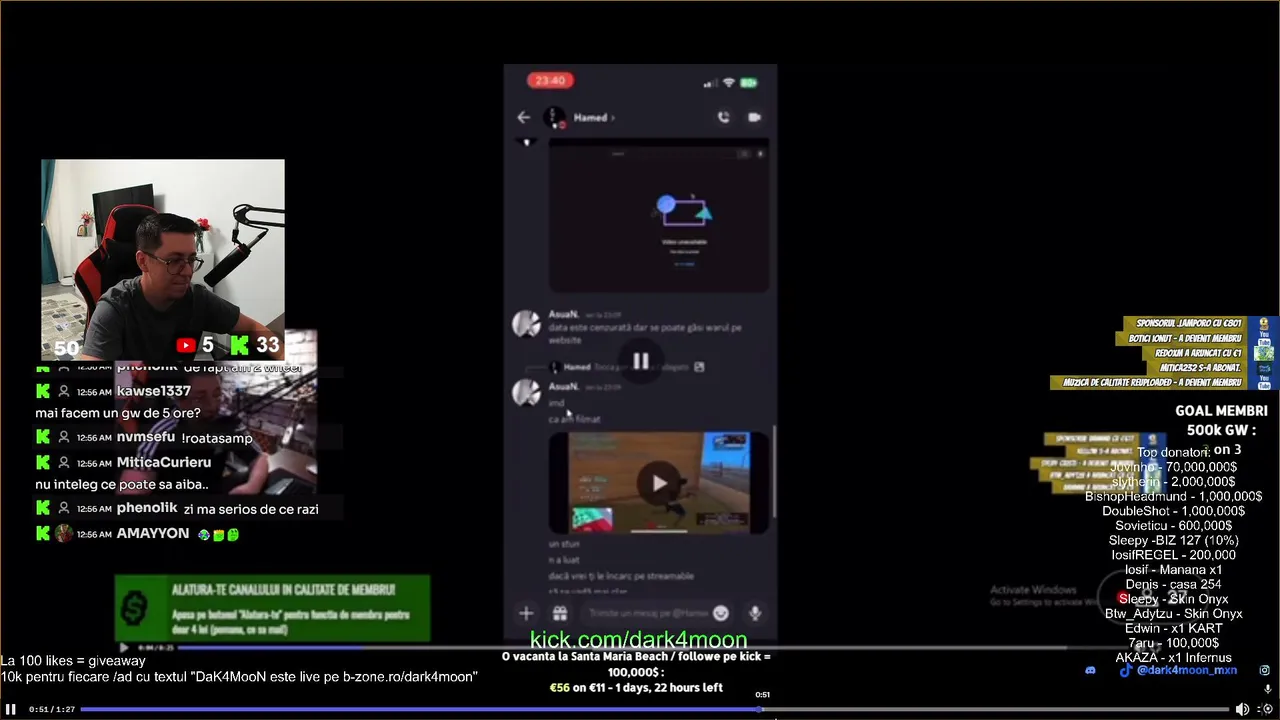Mute the video using the speaker icon
Image resolution: width=1280 pixels, height=720 pixels.
pyautogui.click(x=1242, y=709)
